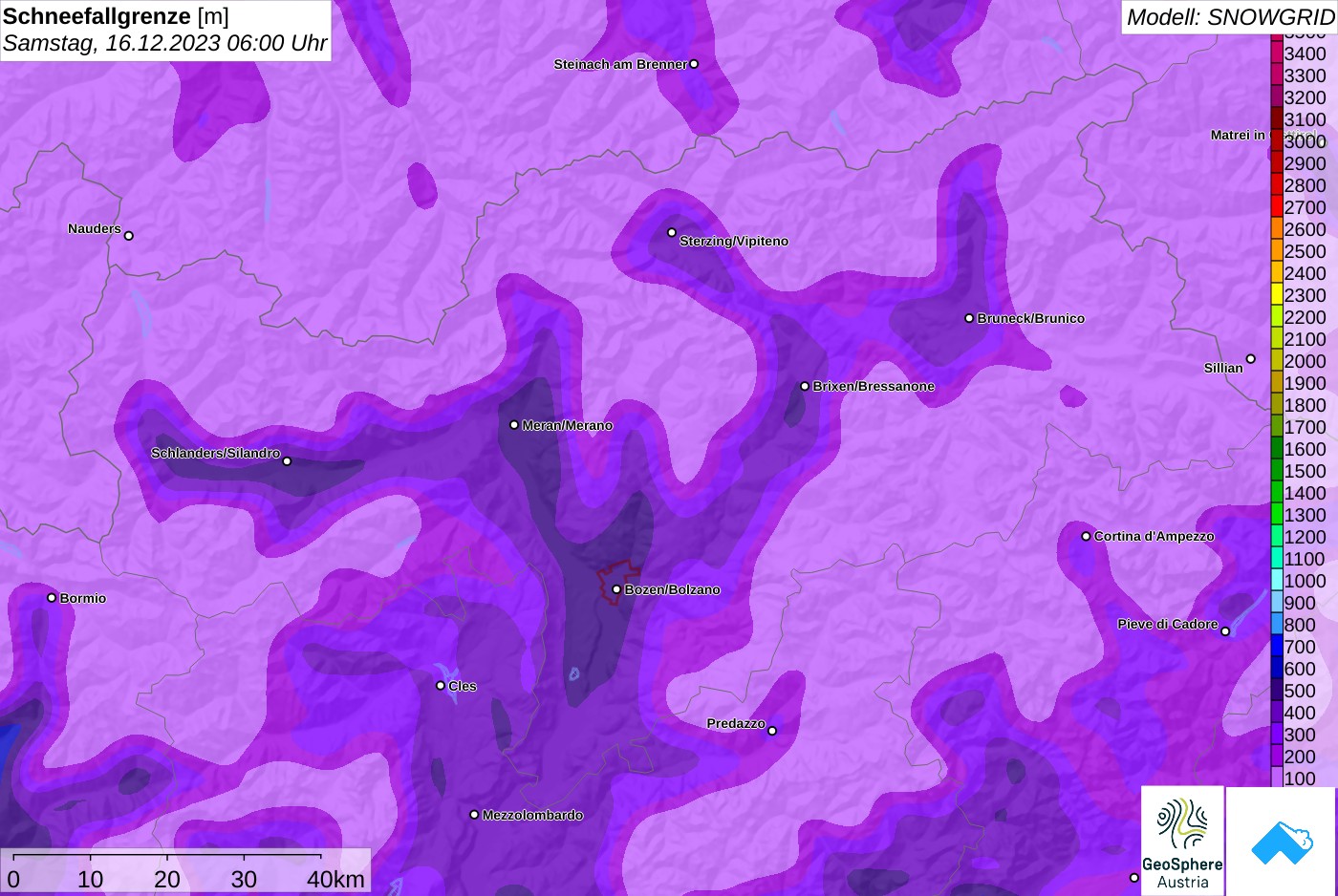Click the Nauders marker dot
The width and height of the screenshot is (1338, 896).
[129, 235]
